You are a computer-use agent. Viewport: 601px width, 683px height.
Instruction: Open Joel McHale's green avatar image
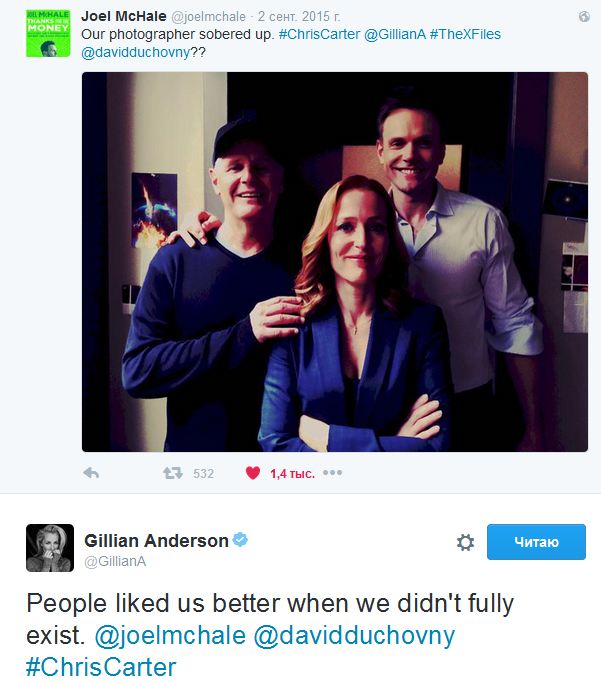point(48,34)
